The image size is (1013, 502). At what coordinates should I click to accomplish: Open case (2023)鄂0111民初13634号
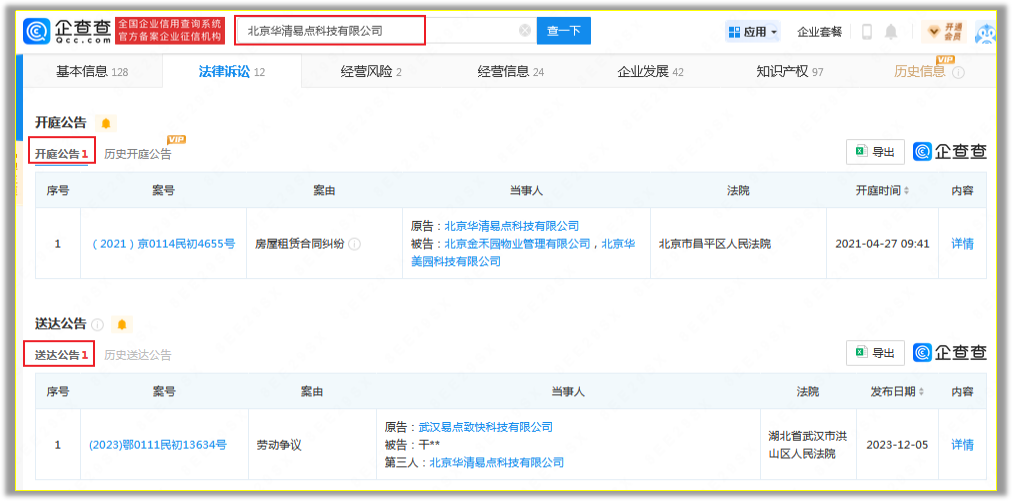pyautogui.click(x=158, y=444)
